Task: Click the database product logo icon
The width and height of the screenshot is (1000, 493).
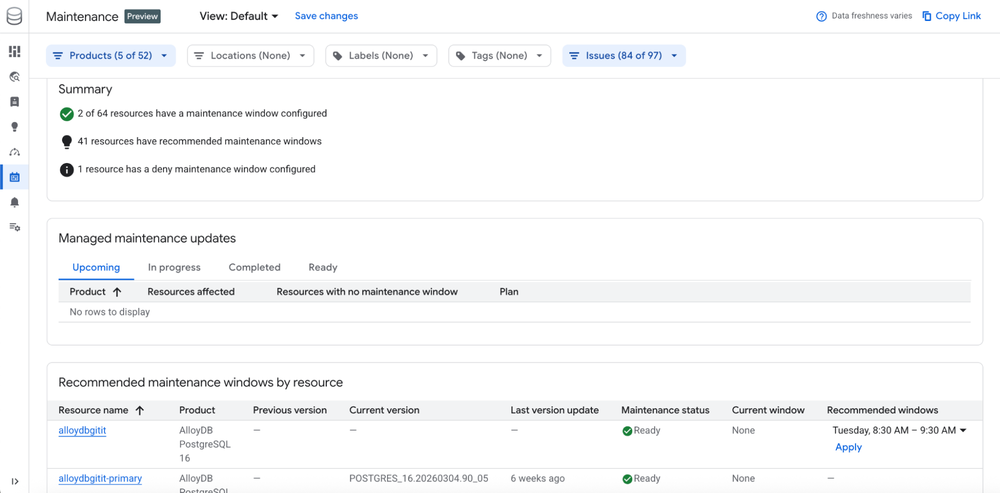Action: 14,16
